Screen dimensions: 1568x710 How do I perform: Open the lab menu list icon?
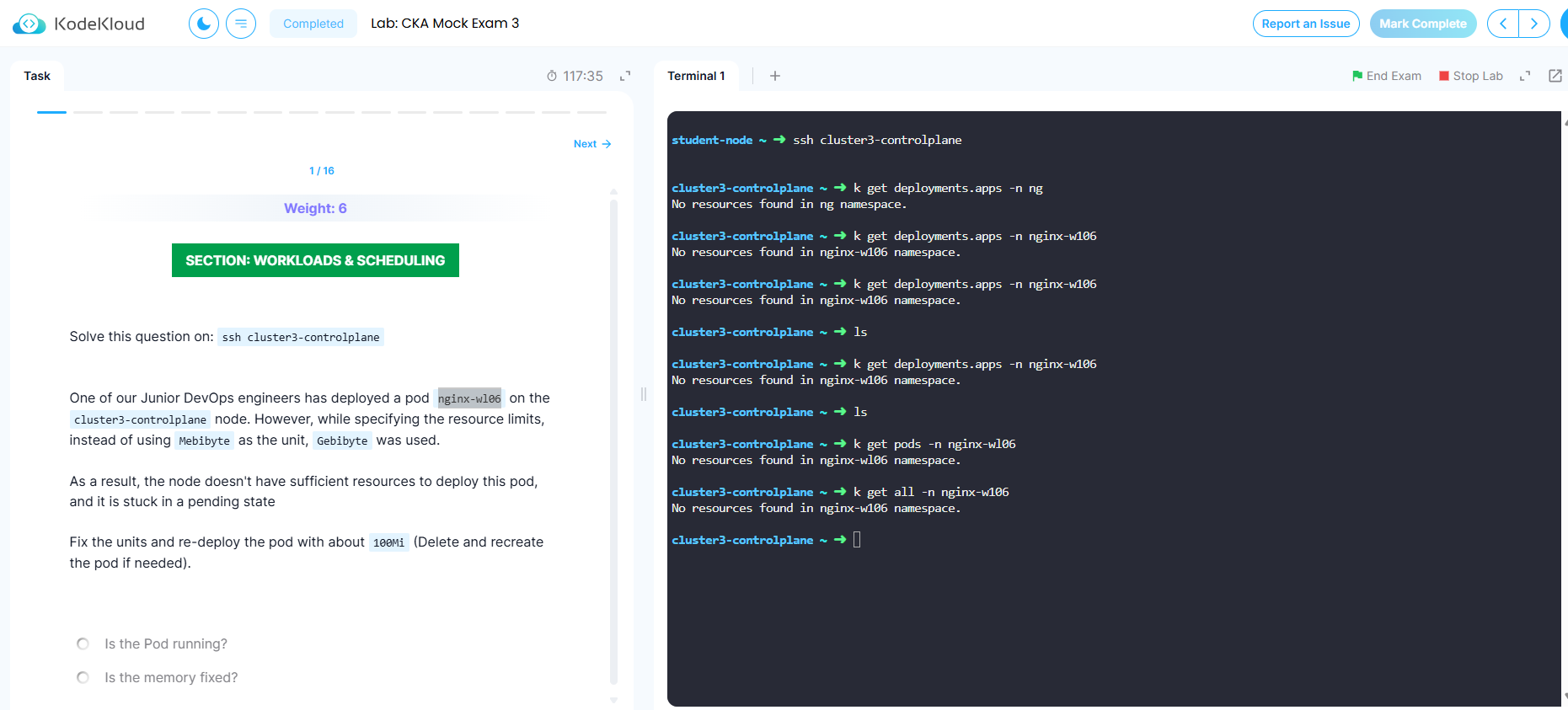point(241,24)
